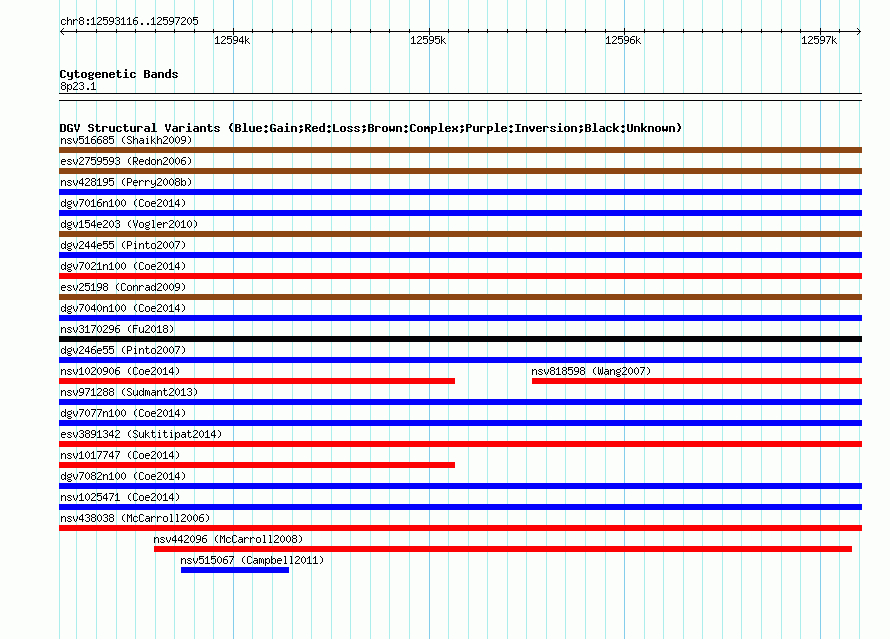
Task: Click the right arrow of the coordinate ruler
Action: pos(859,31)
